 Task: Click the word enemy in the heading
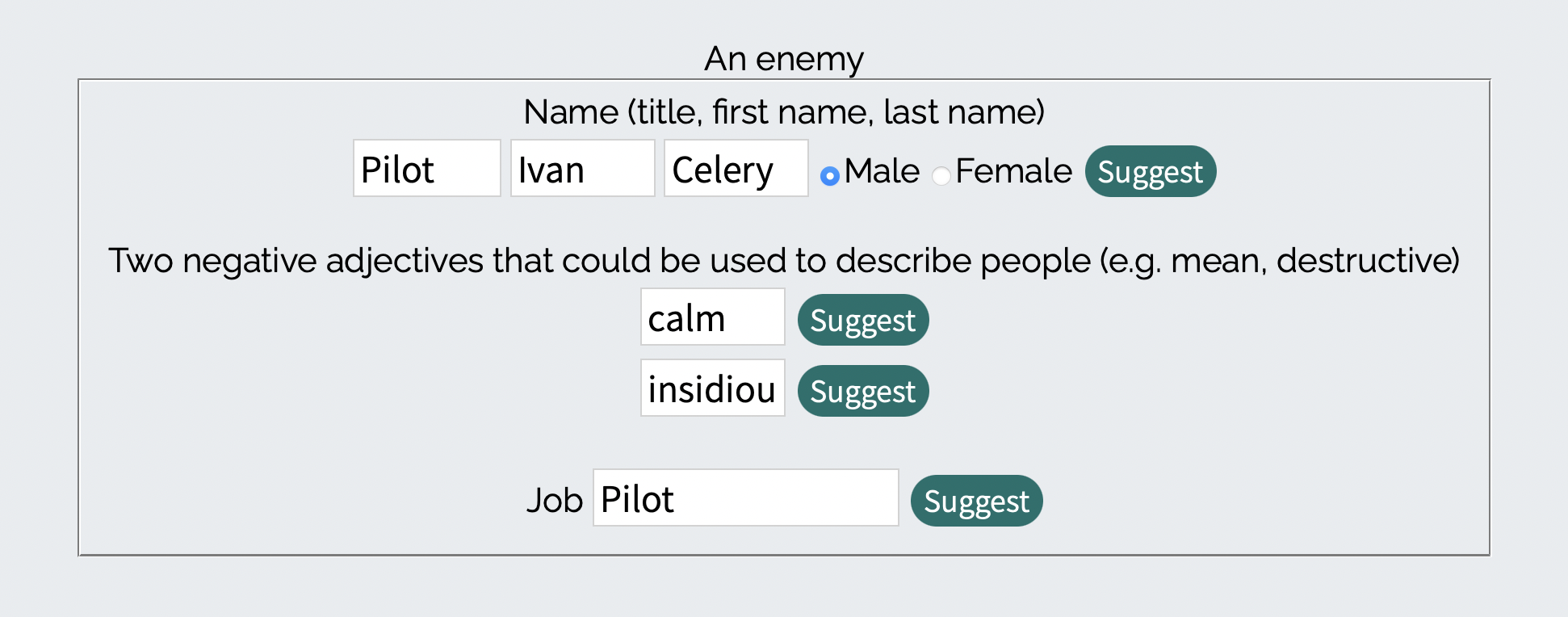(809, 59)
